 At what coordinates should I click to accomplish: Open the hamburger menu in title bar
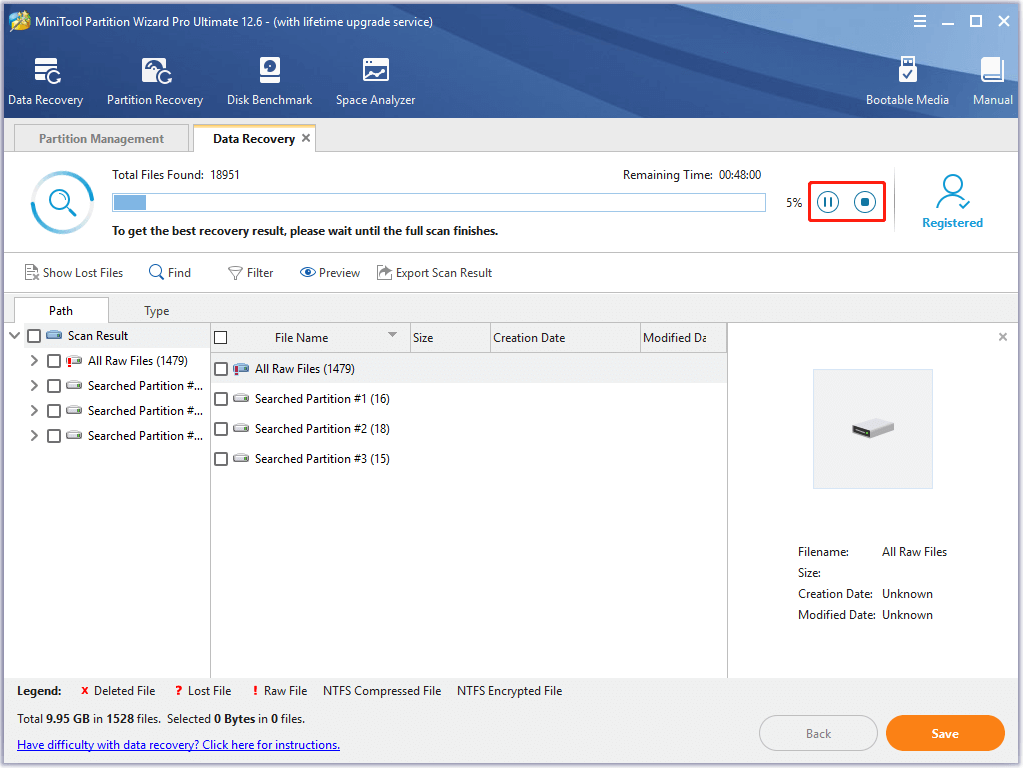point(920,22)
